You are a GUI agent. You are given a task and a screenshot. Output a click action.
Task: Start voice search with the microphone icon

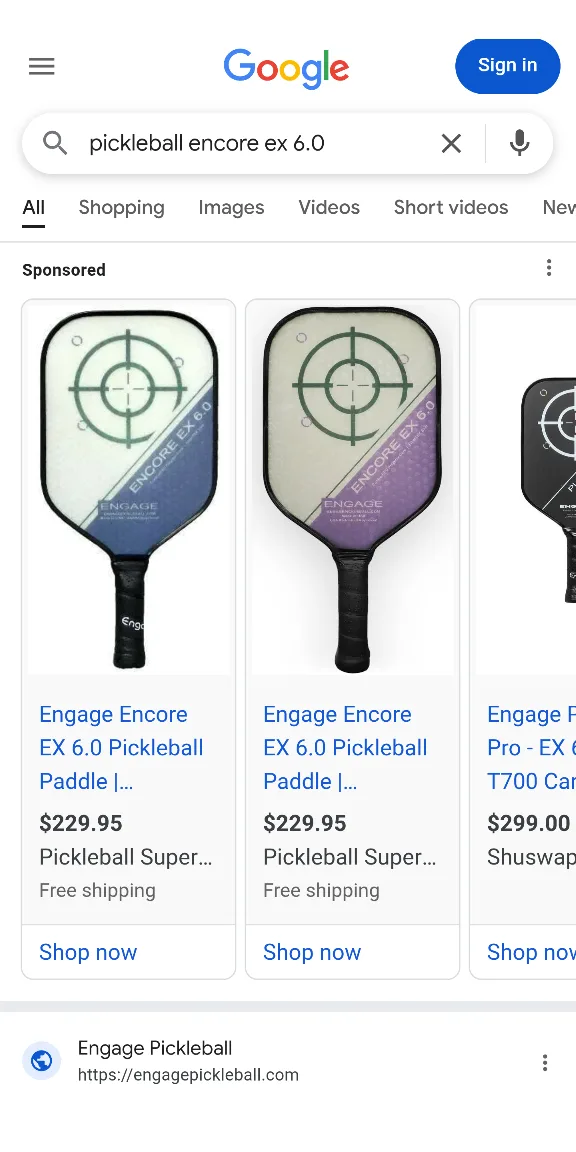(519, 143)
